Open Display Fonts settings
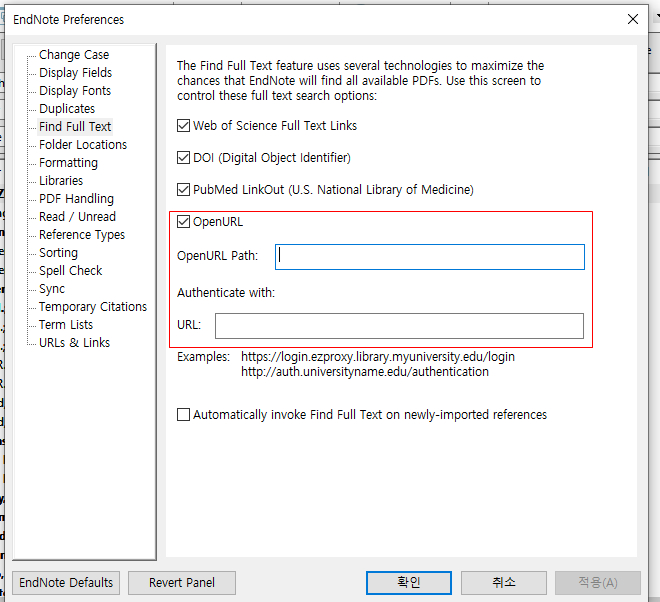The image size is (660, 602). pos(75,91)
